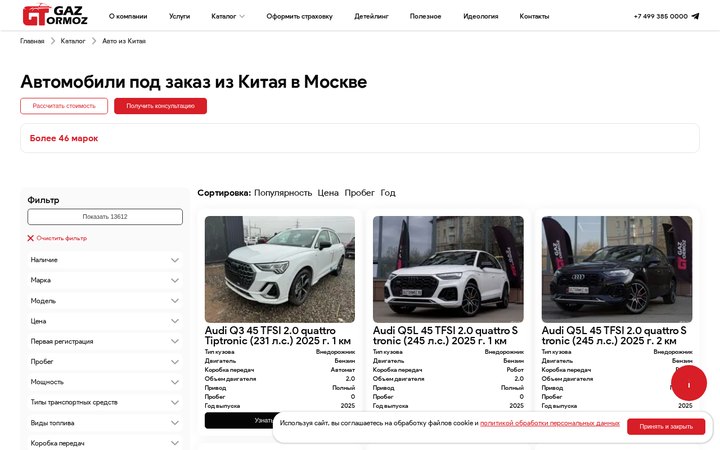Image resolution: width=720 pixels, height=450 pixels.
Task: Expand the Более 46 марок section
Action: (x=360, y=138)
